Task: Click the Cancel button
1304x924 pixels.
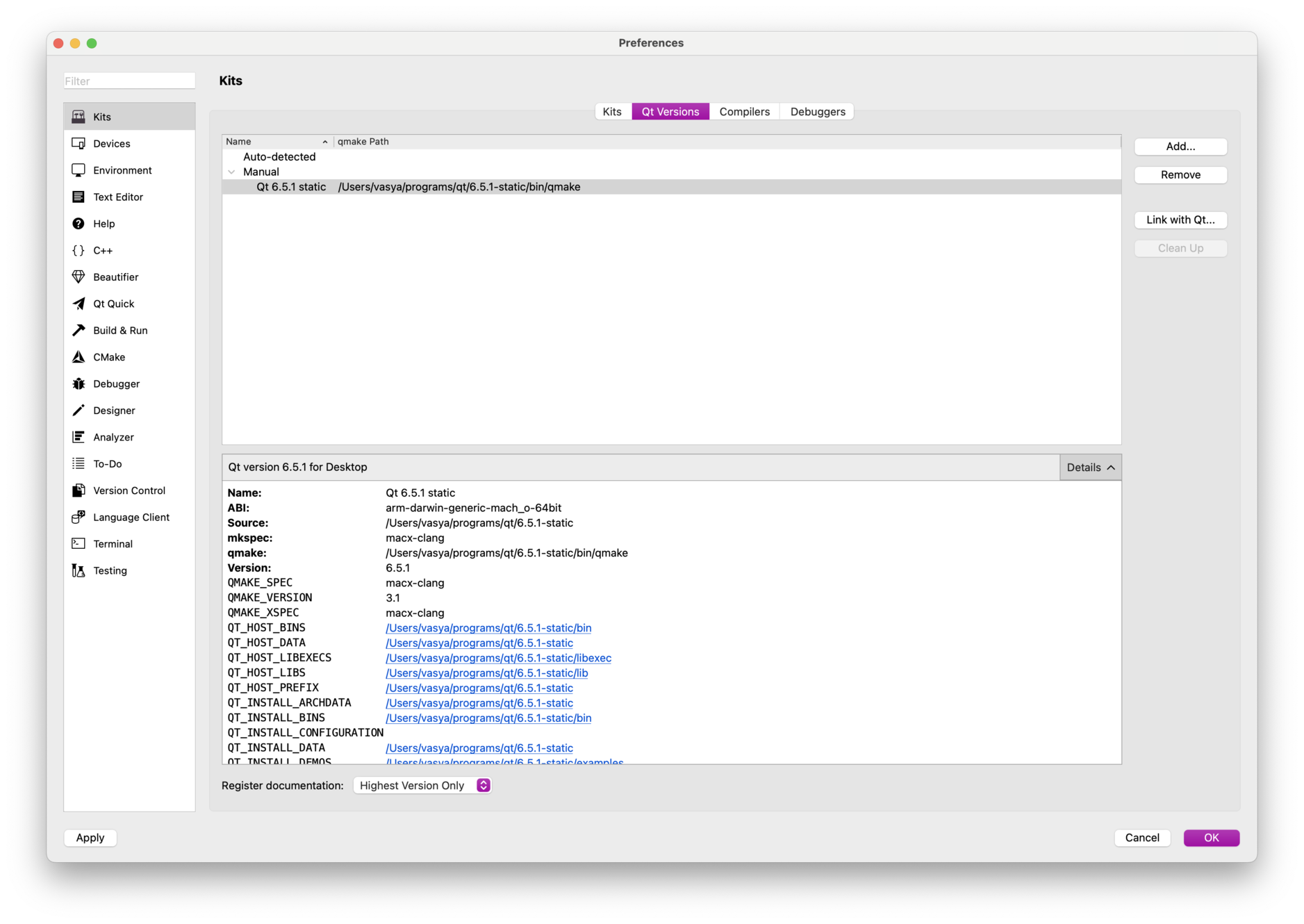Action: pyautogui.click(x=1142, y=838)
